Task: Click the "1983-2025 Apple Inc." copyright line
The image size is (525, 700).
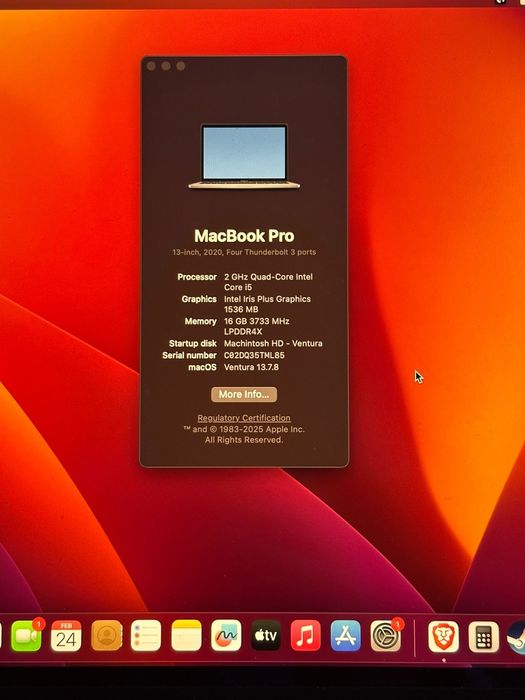Action: pos(244,429)
